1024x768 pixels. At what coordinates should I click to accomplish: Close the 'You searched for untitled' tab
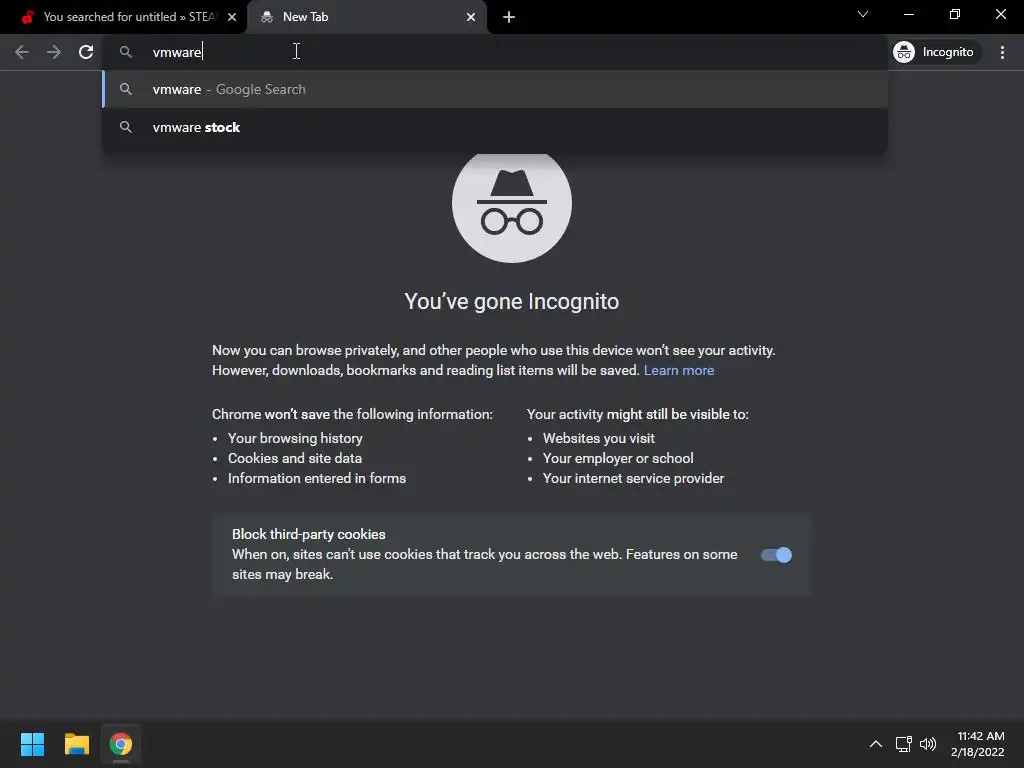[232, 17]
